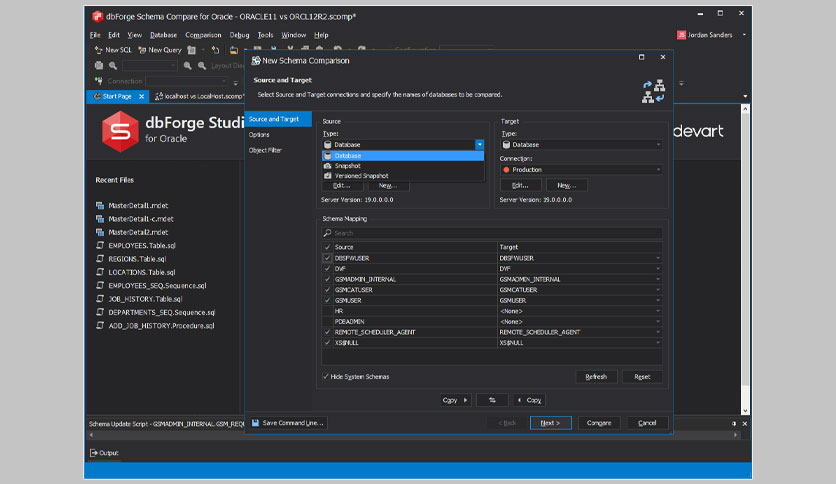Open the File menu

click(95, 35)
